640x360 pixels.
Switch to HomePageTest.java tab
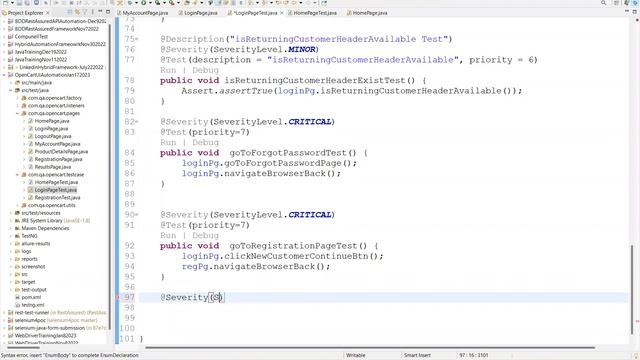click(313, 13)
